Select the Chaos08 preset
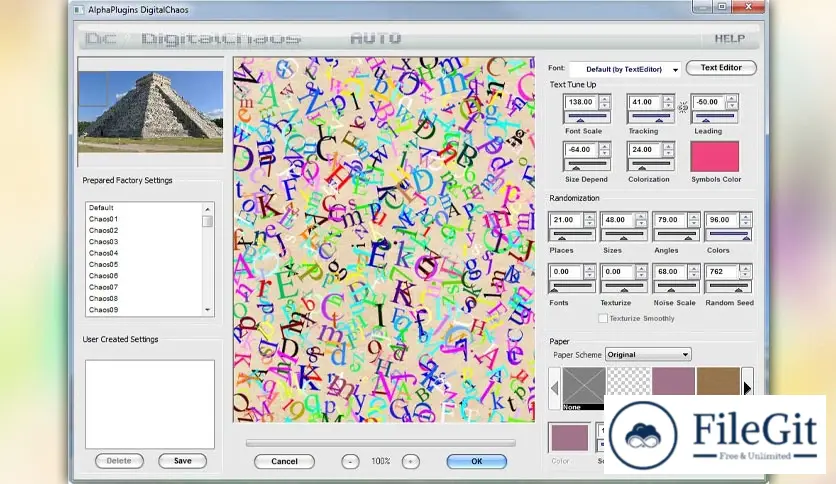 pyautogui.click(x=144, y=299)
